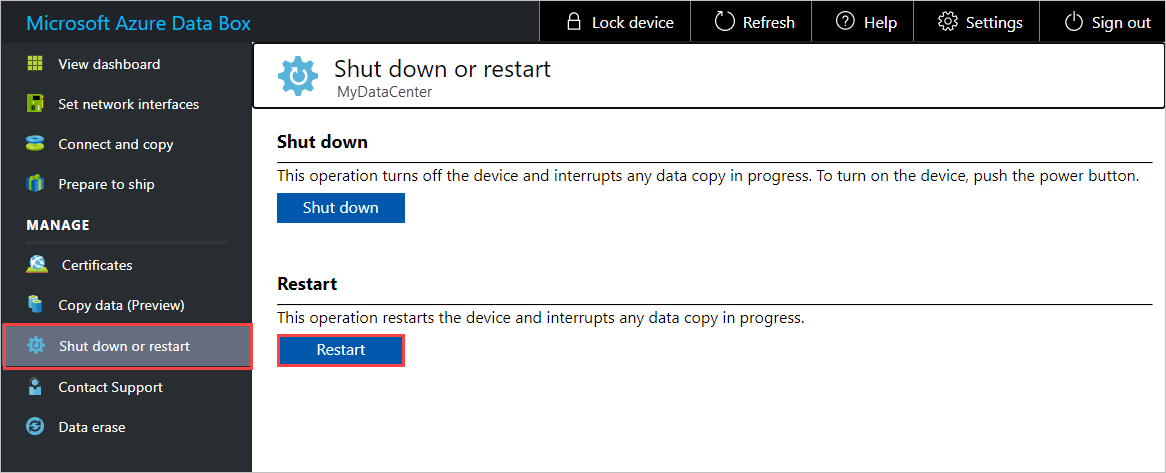Click the Settings gear icon
The image size is (1166, 473).
point(947,22)
